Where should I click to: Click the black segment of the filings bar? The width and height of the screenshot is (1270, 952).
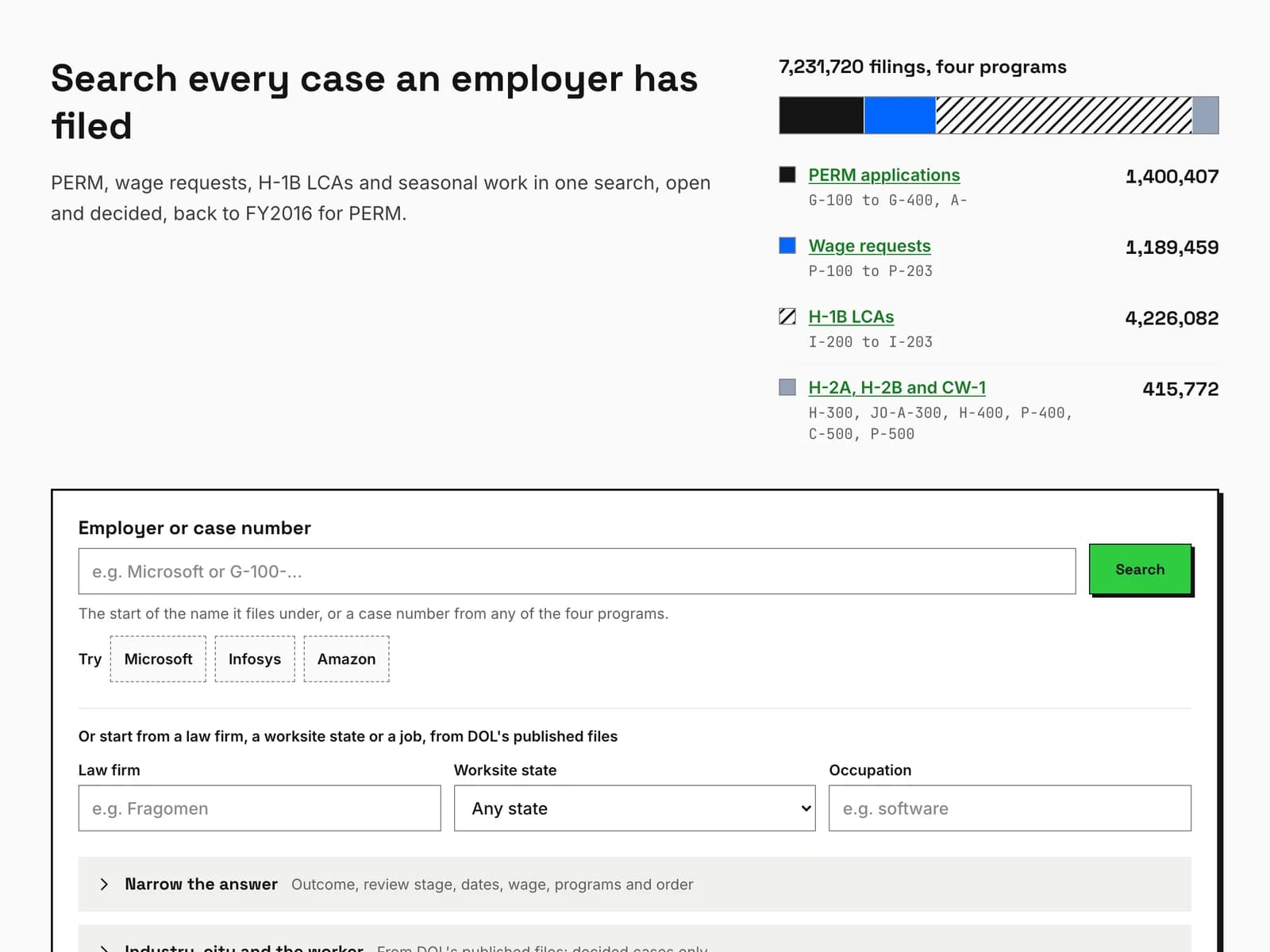click(x=822, y=115)
